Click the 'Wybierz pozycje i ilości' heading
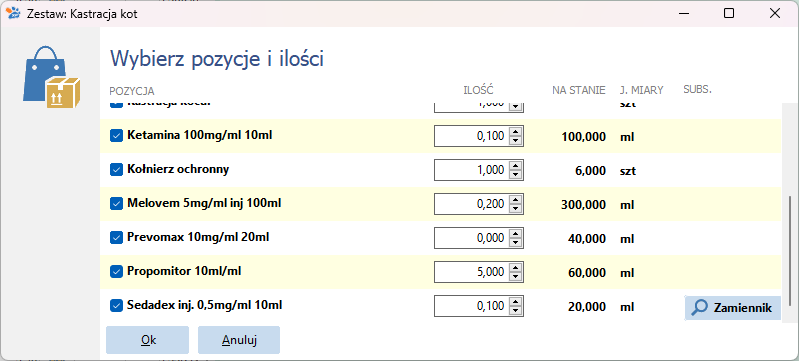Screen dimensions: 799x361 217,59
